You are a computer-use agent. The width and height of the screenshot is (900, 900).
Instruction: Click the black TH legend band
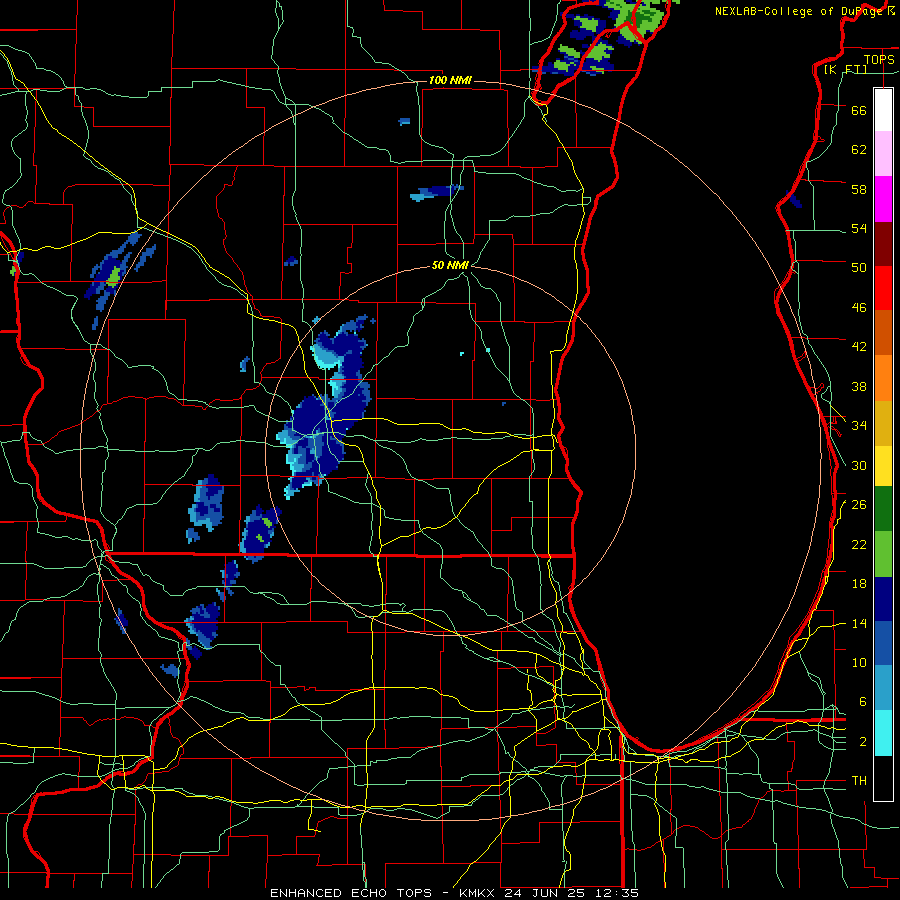[x=883, y=778]
